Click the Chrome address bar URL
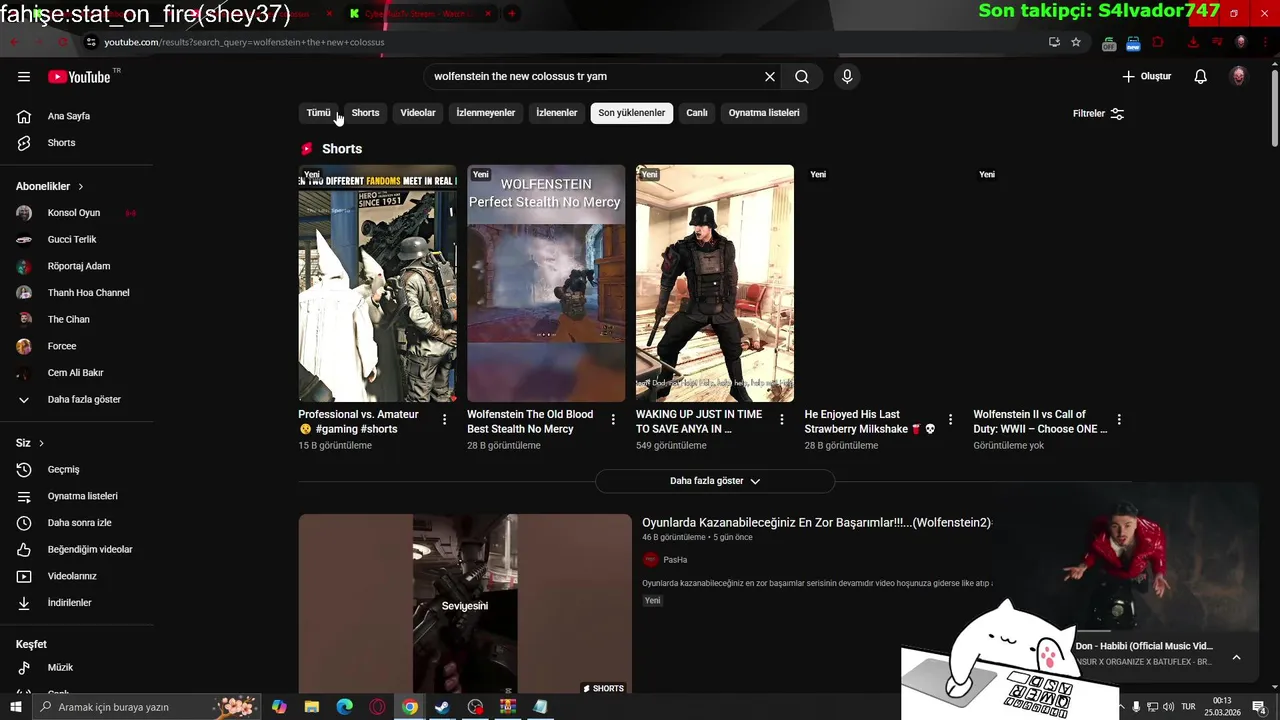Image resolution: width=1280 pixels, height=720 pixels. coord(244,42)
